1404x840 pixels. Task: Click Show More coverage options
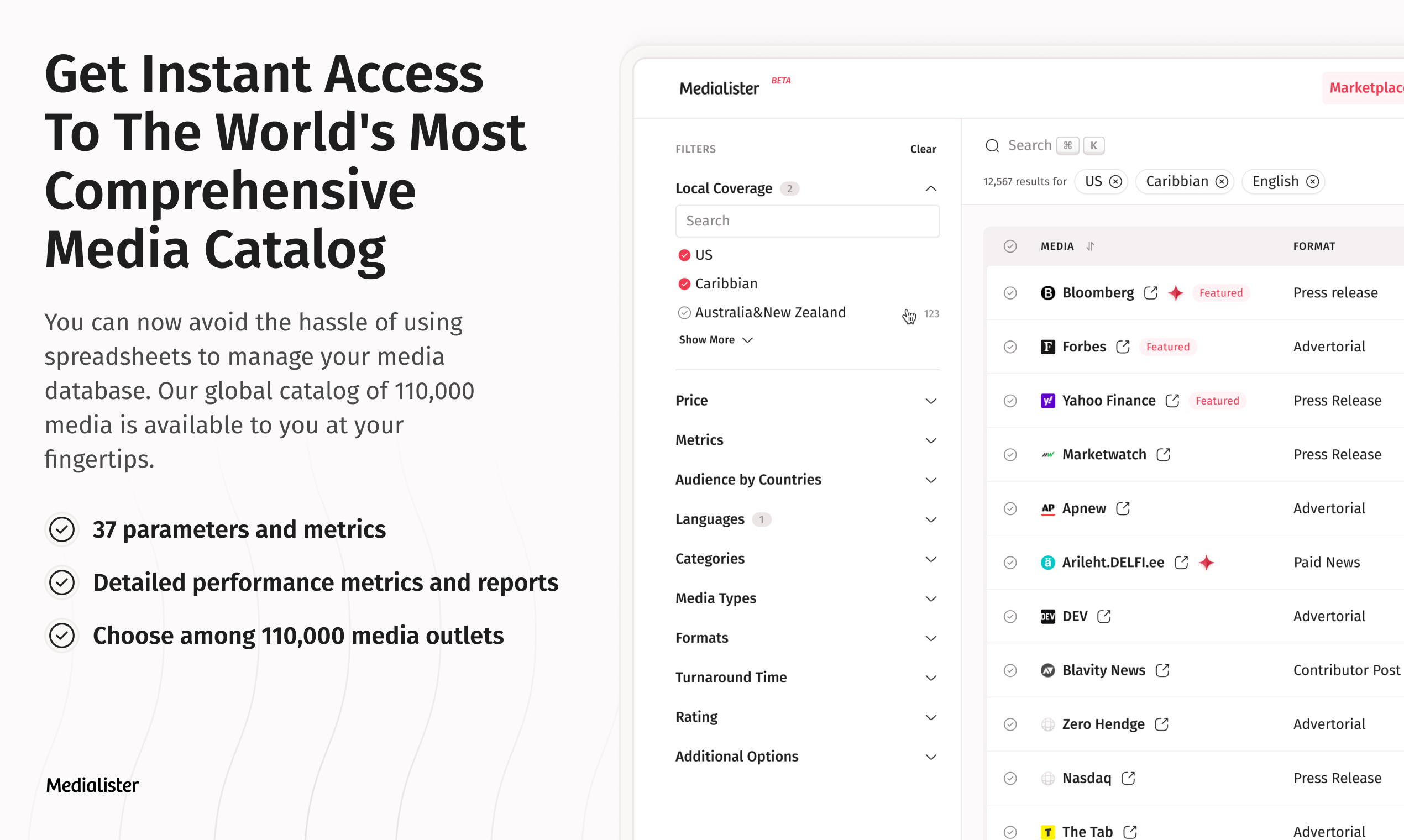point(716,340)
